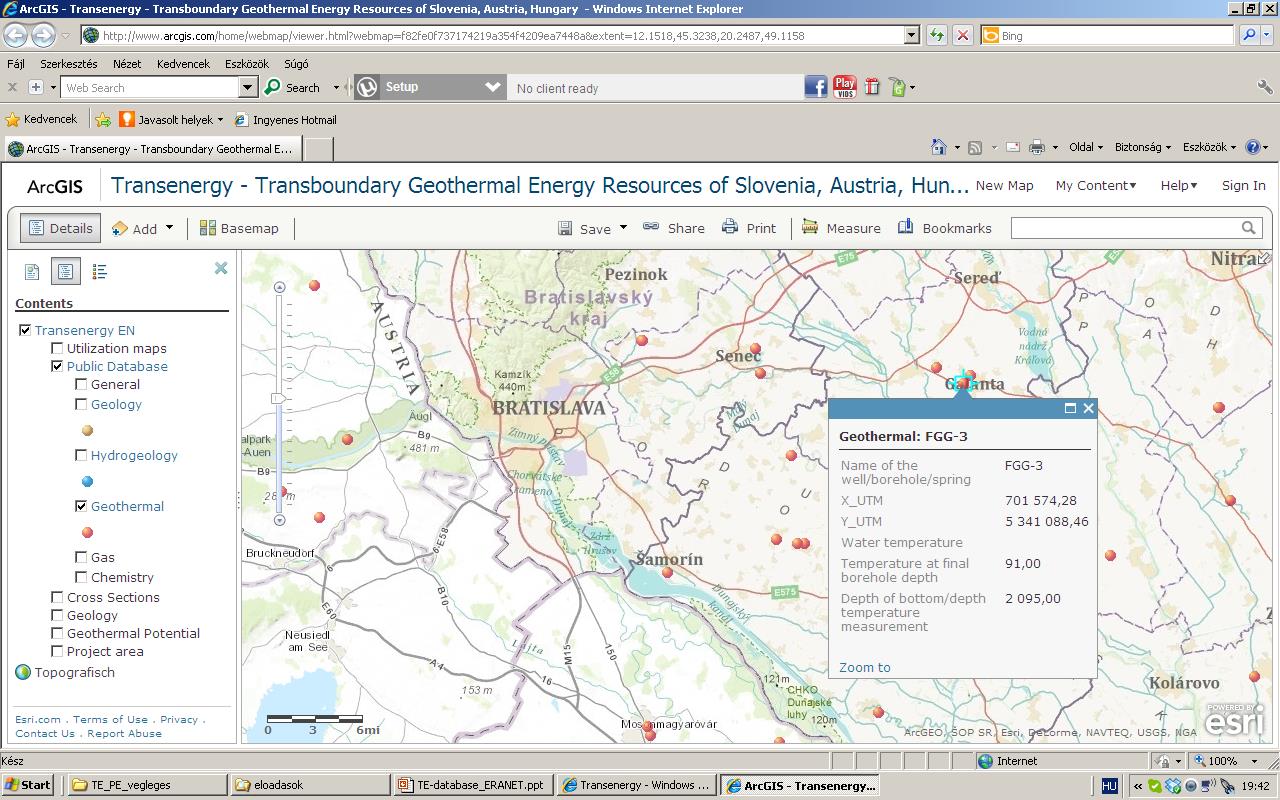Click the About panel icon
Screen dimensions: 1280x800
(x=32, y=271)
